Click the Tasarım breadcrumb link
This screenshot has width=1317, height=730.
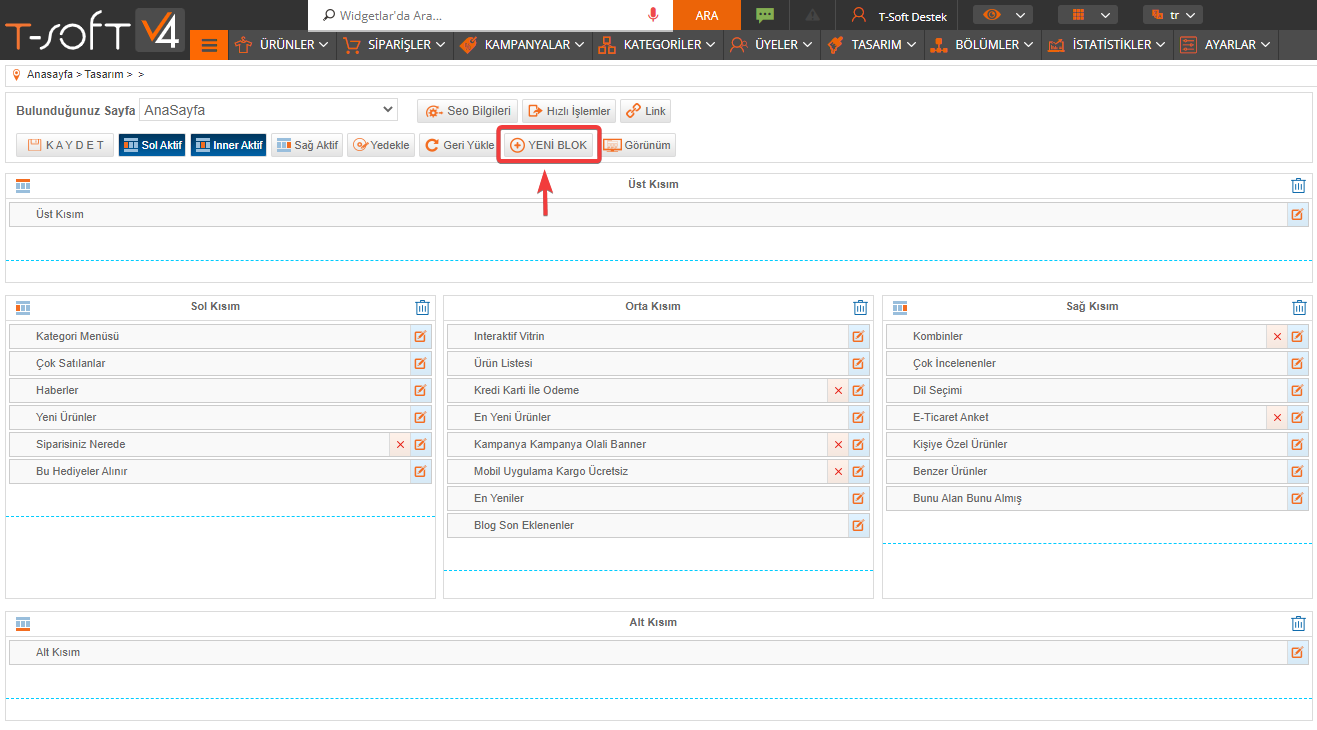tap(104, 75)
